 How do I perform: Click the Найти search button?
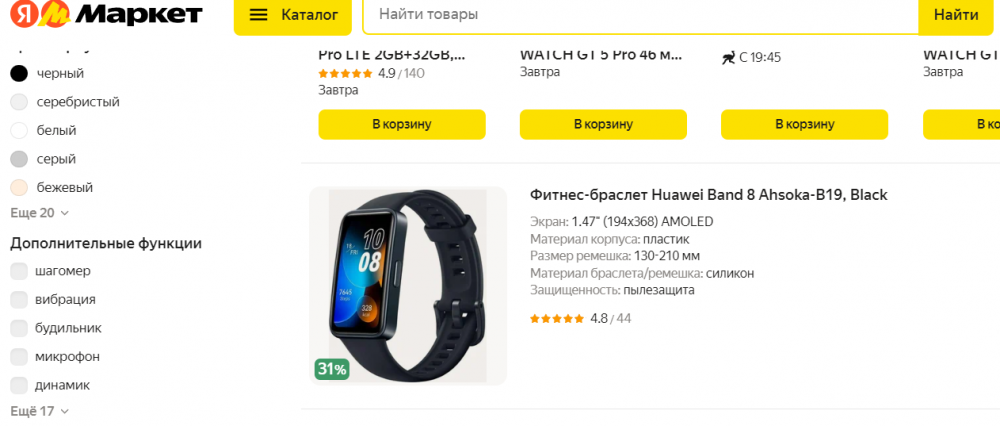coord(956,15)
